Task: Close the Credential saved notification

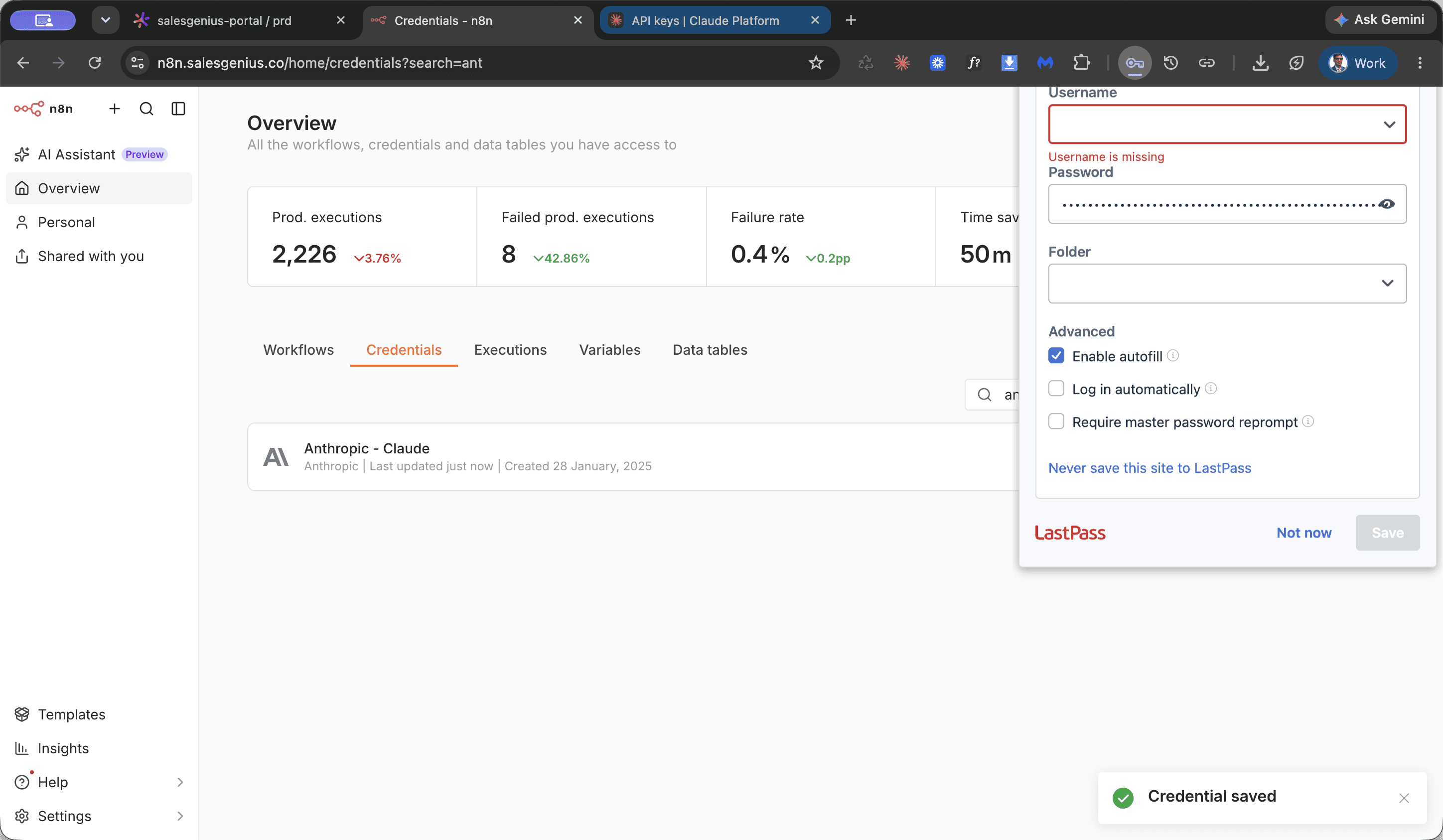Action: [x=1404, y=798]
